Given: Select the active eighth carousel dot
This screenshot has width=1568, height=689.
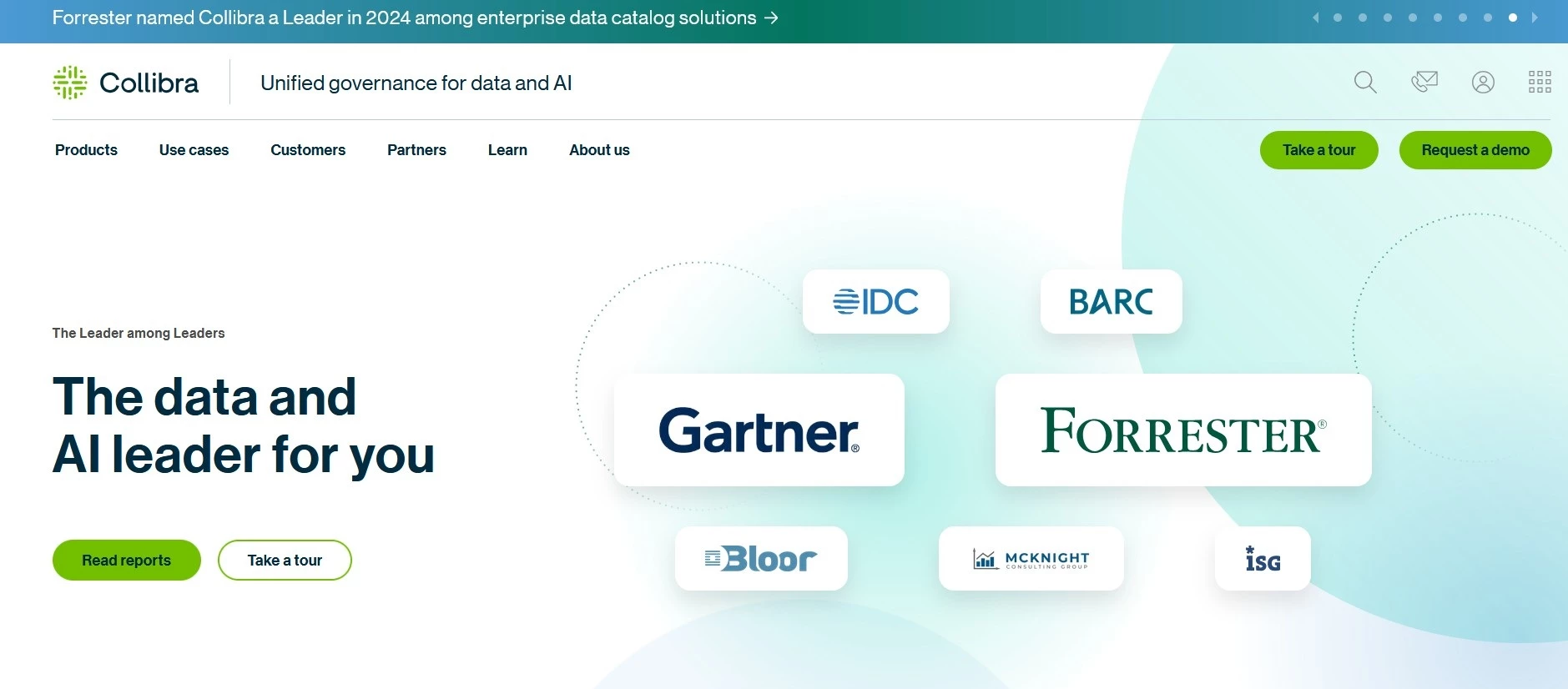Looking at the screenshot, I should click(1513, 18).
